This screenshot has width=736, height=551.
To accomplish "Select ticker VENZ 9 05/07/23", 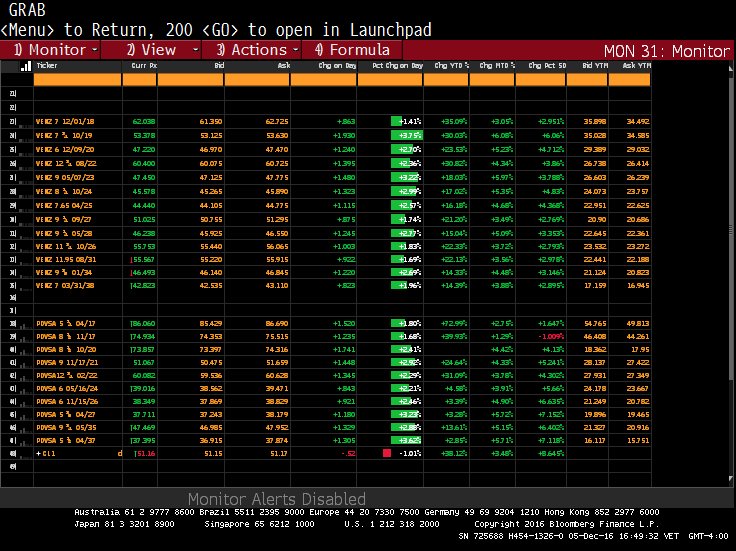I will (x=65, y=178).
